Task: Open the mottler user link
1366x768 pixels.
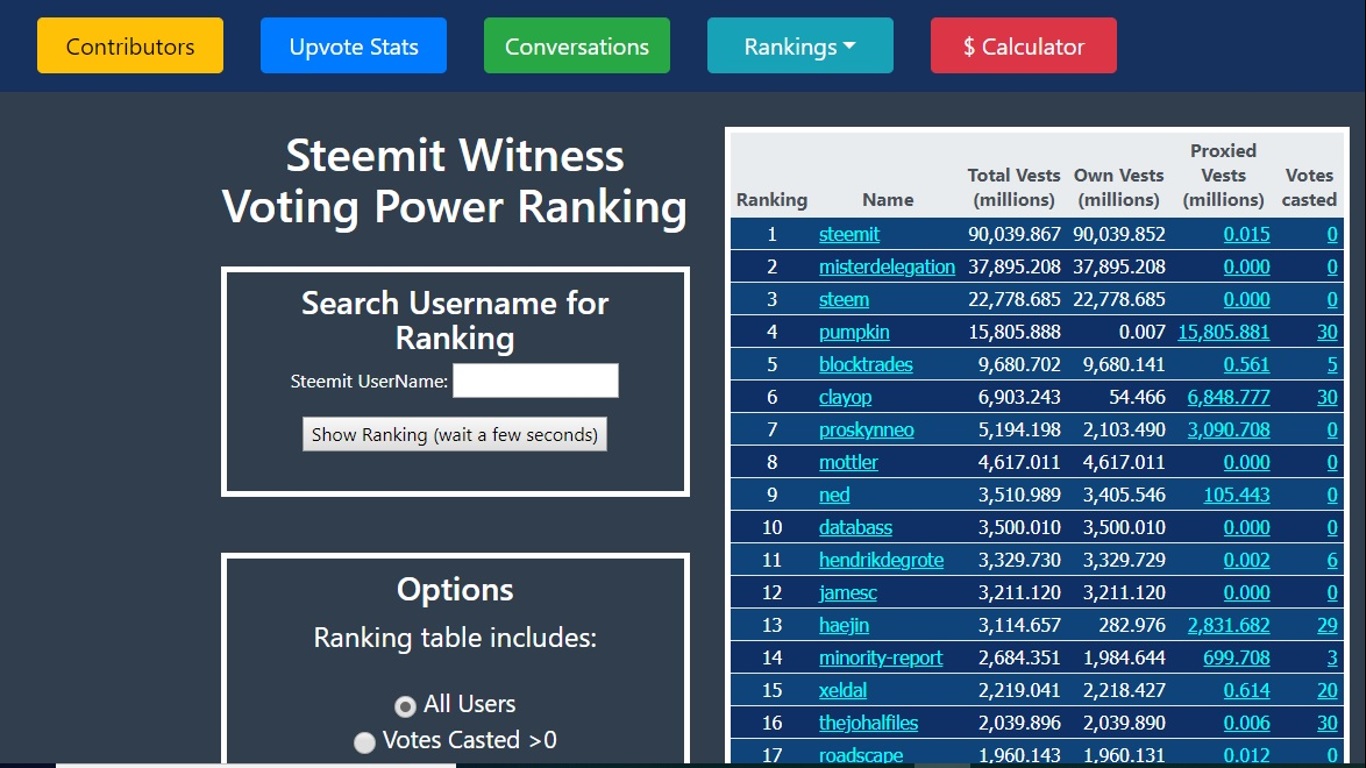Action: (848, 462)
